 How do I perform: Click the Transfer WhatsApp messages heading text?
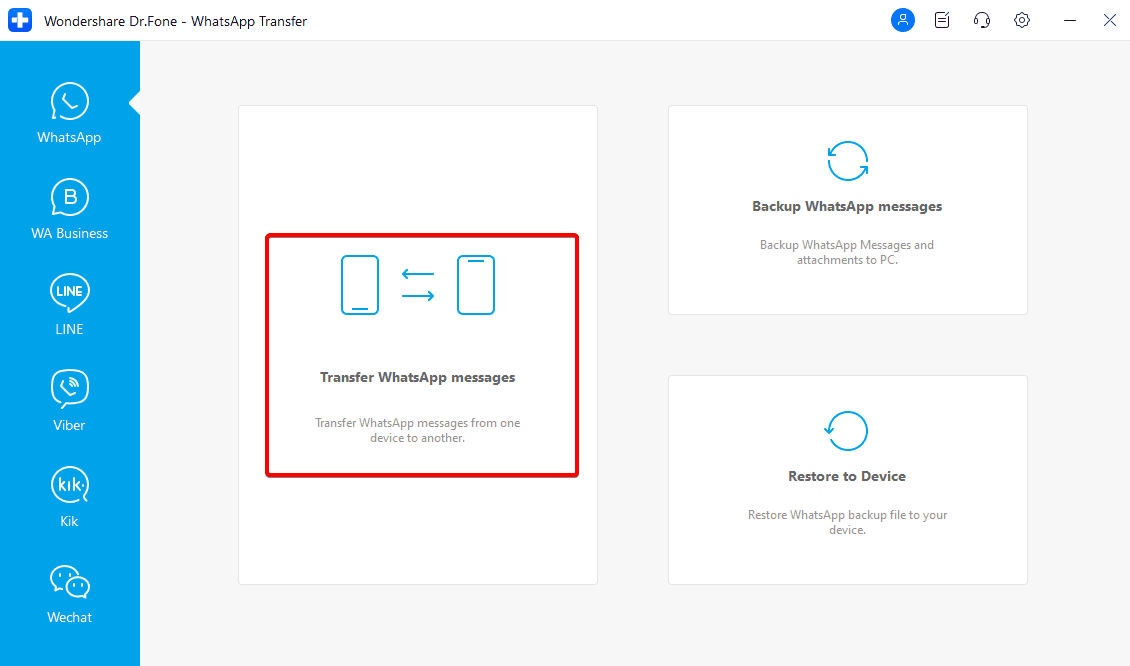pyautogui.click(x=417, y=377)
